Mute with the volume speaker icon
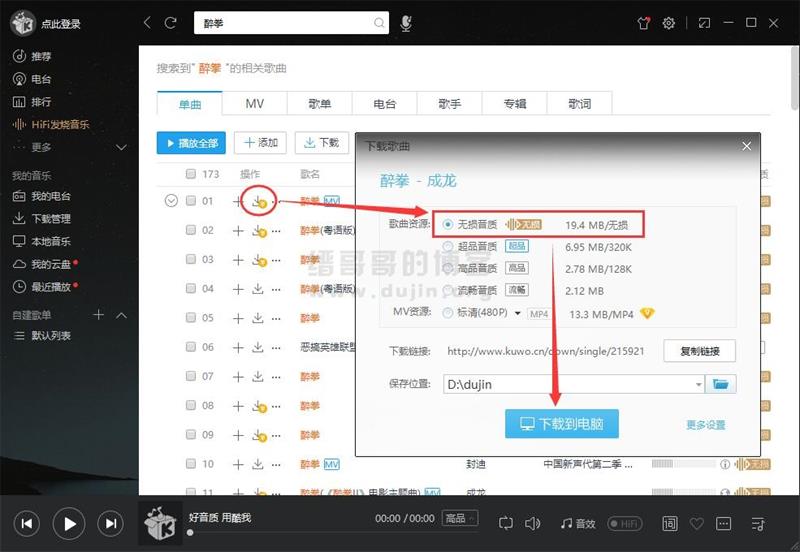800x552 pixels. (x=532, y=523)
